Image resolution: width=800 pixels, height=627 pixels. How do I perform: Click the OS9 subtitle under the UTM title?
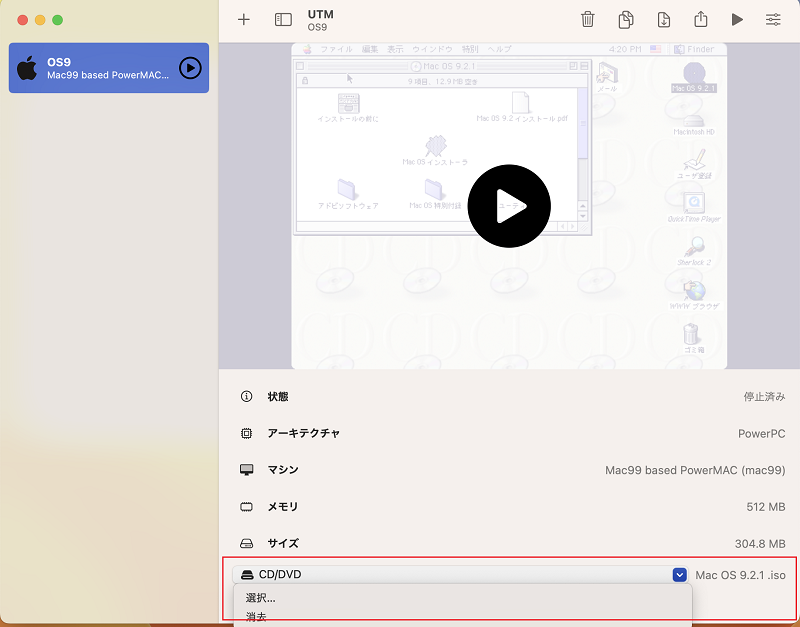tap(317, 27)
